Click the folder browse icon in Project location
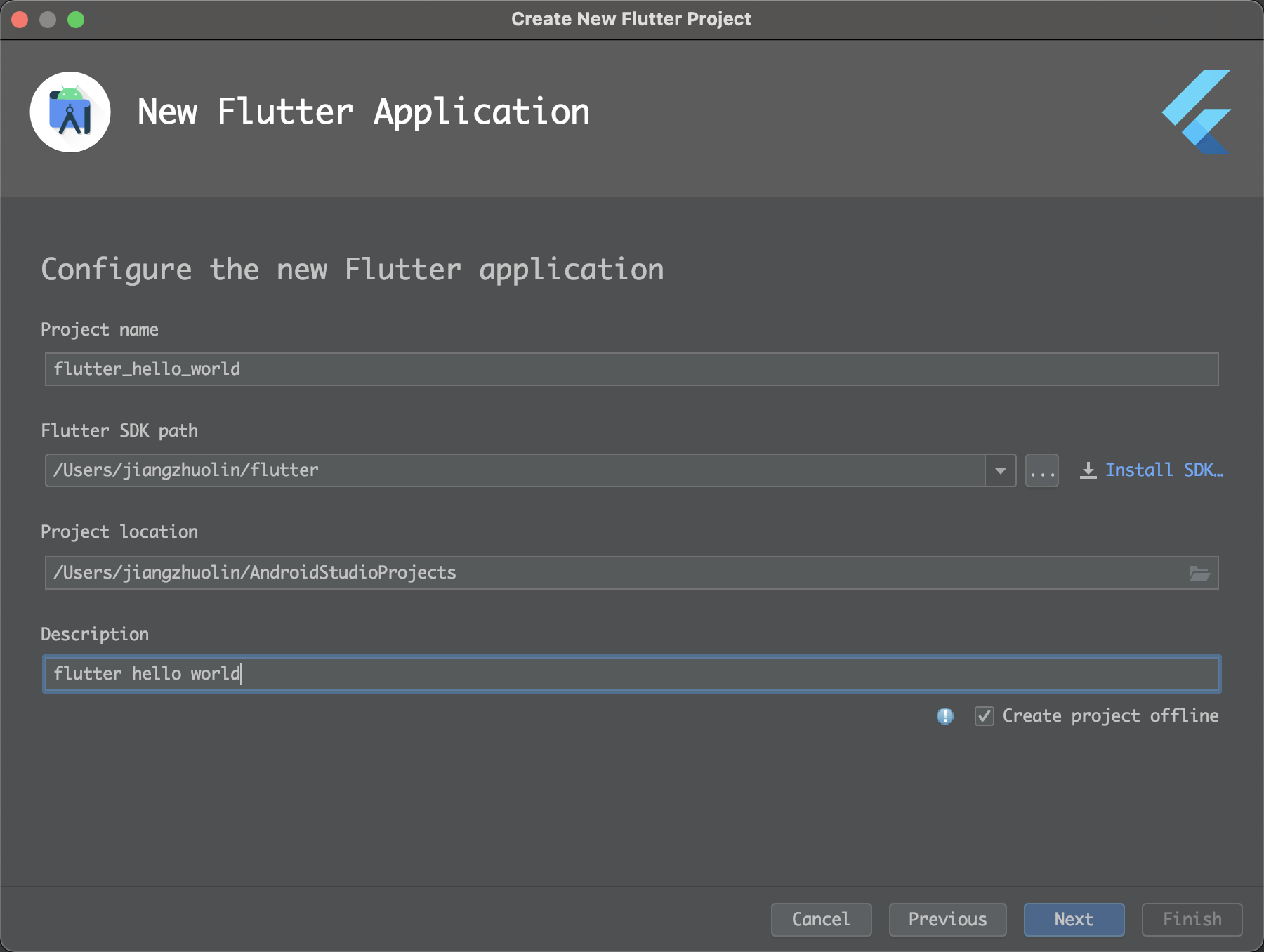 pos(1199,574)
